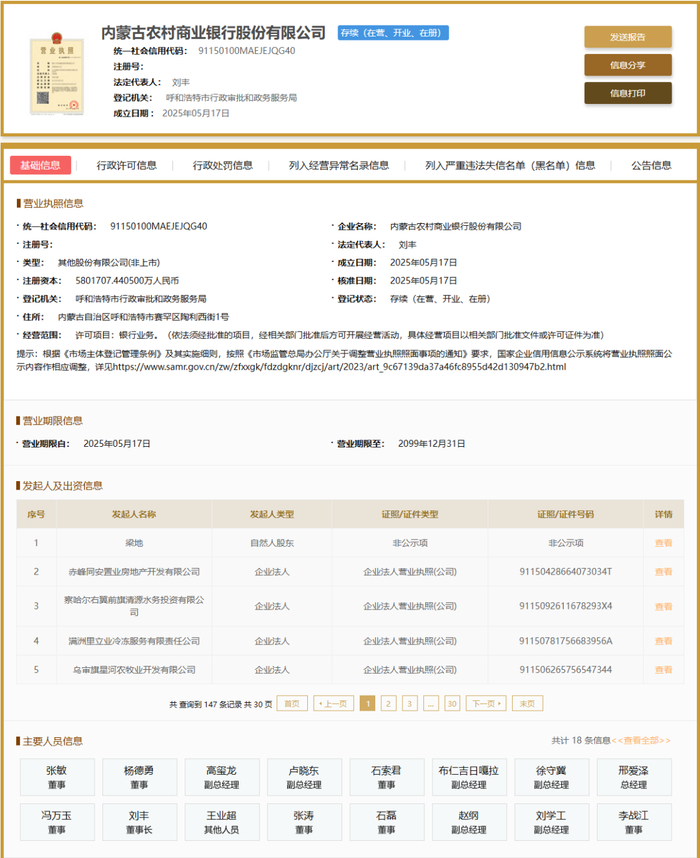Click certificate number 9115092611678293X4

point(565,606)
